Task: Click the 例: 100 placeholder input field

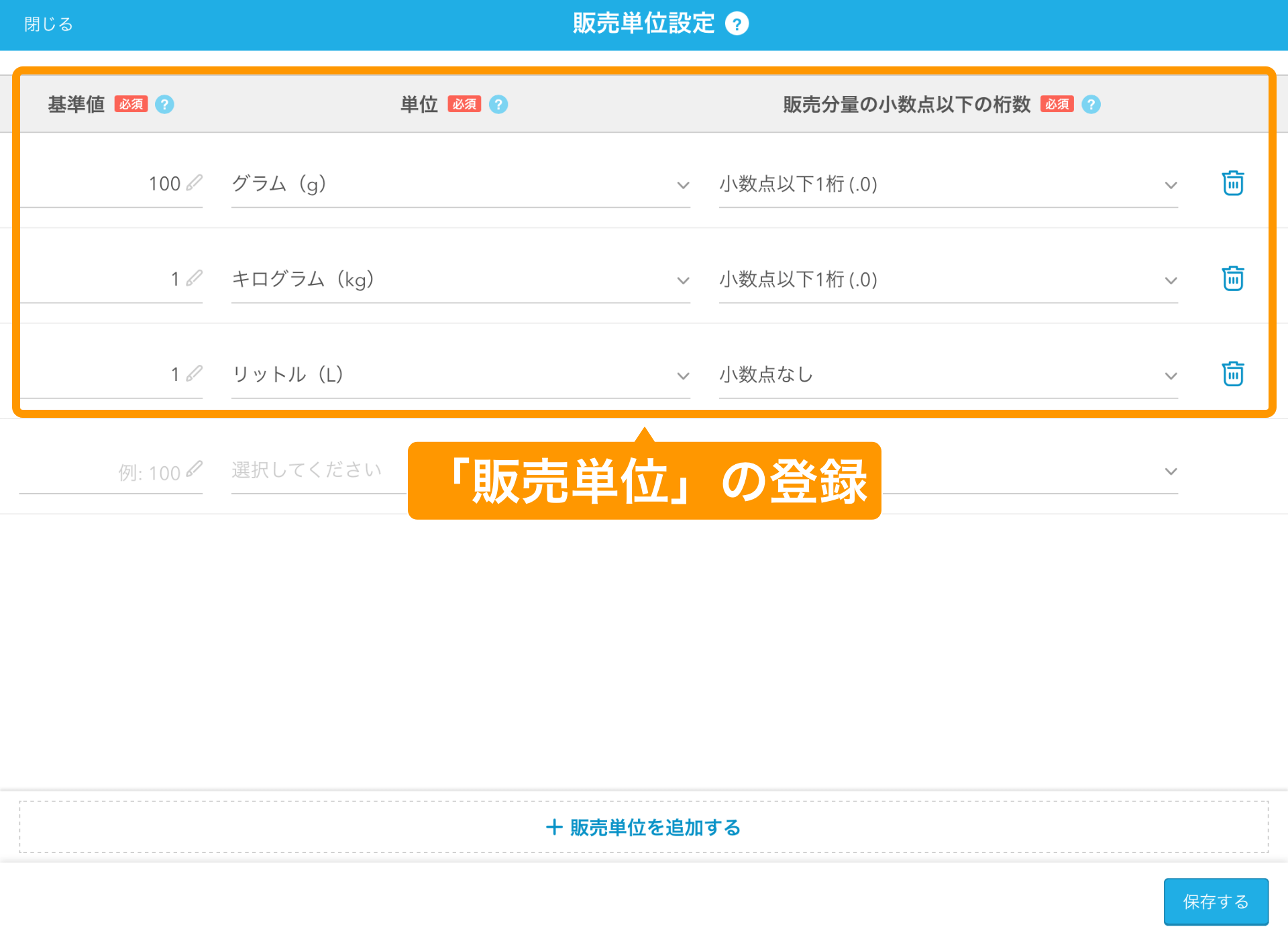Action: pyautogui.click(x=111, y=472)
